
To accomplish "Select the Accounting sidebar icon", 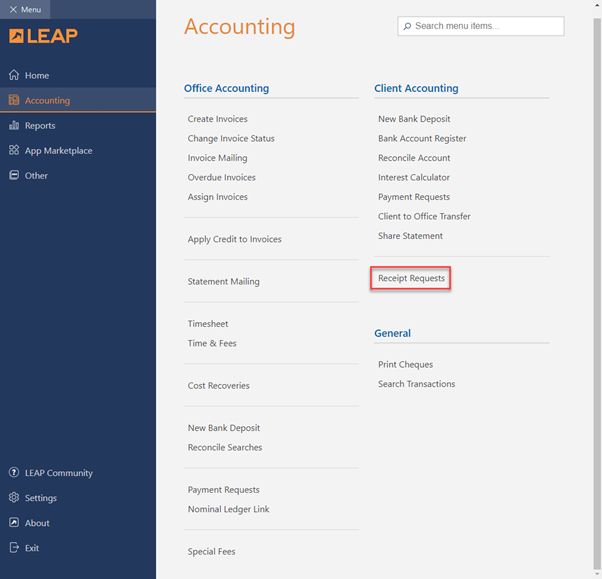I will point(14,100).
